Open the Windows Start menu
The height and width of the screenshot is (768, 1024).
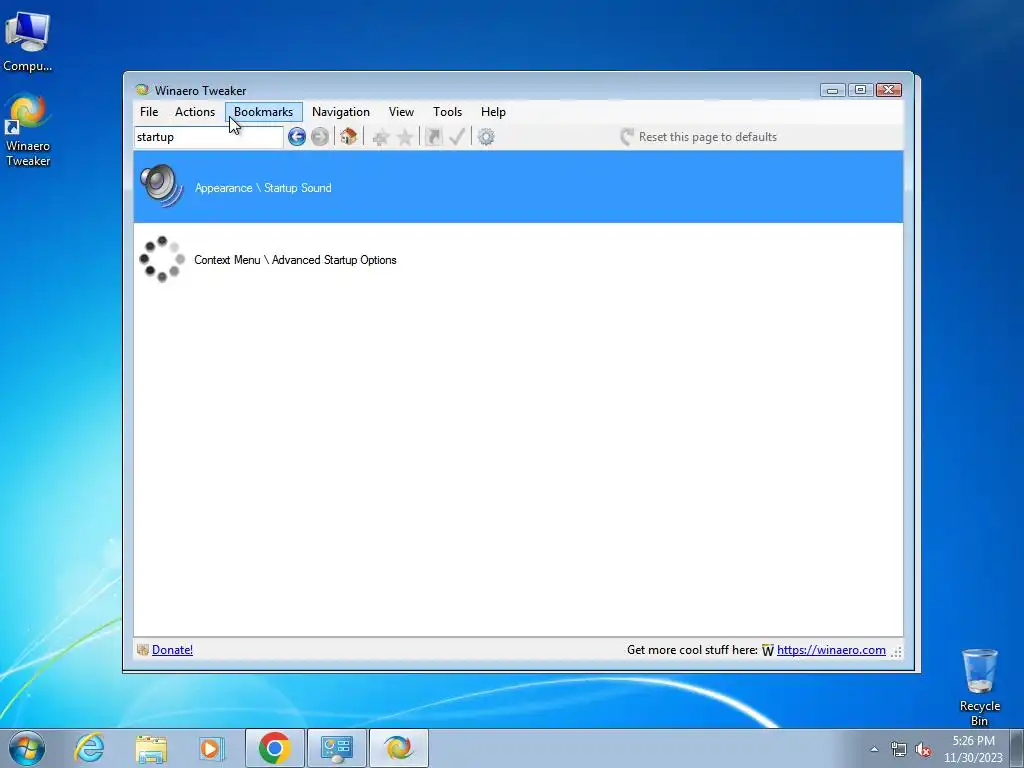27,748
